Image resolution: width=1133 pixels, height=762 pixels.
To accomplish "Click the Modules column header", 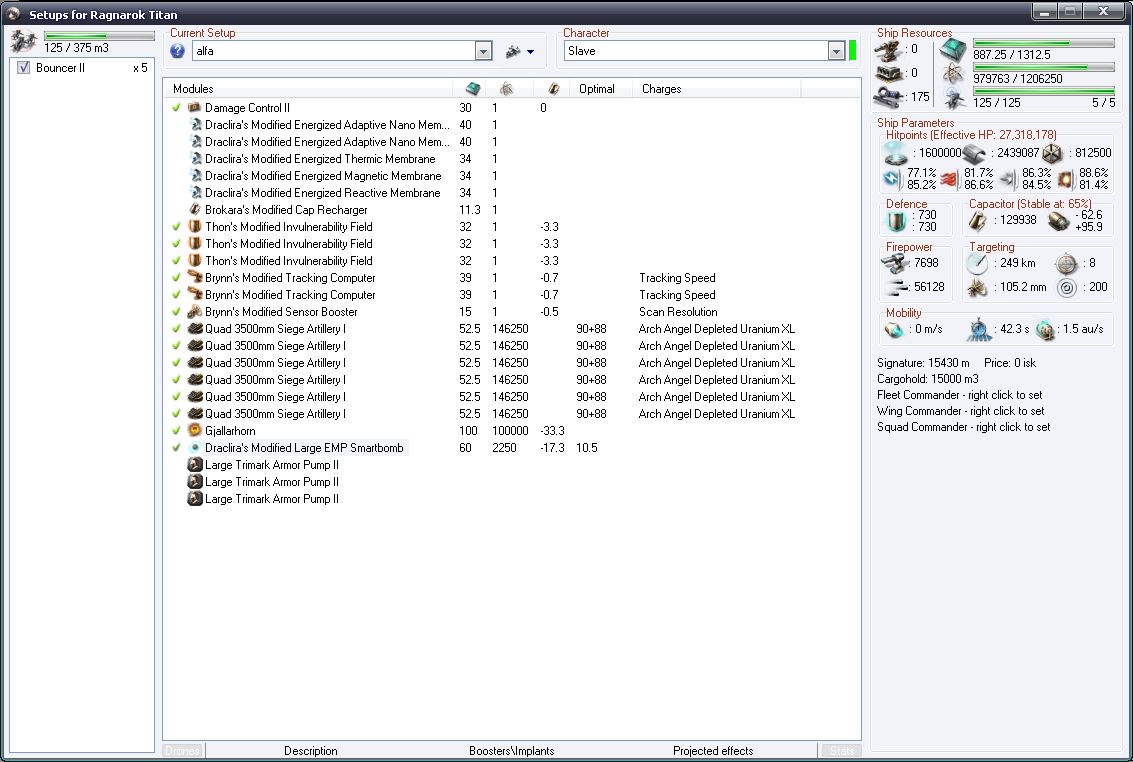I will tap(309, 89).
